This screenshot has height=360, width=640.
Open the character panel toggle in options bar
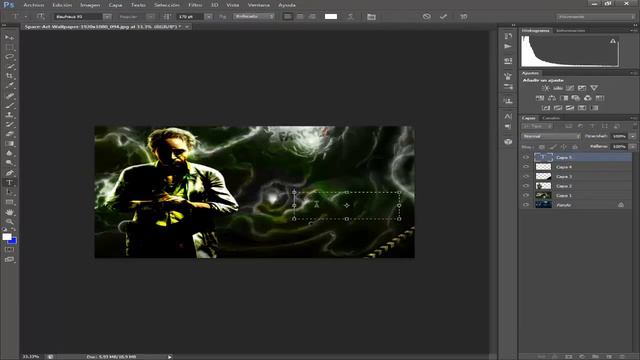tap(371, 17)
